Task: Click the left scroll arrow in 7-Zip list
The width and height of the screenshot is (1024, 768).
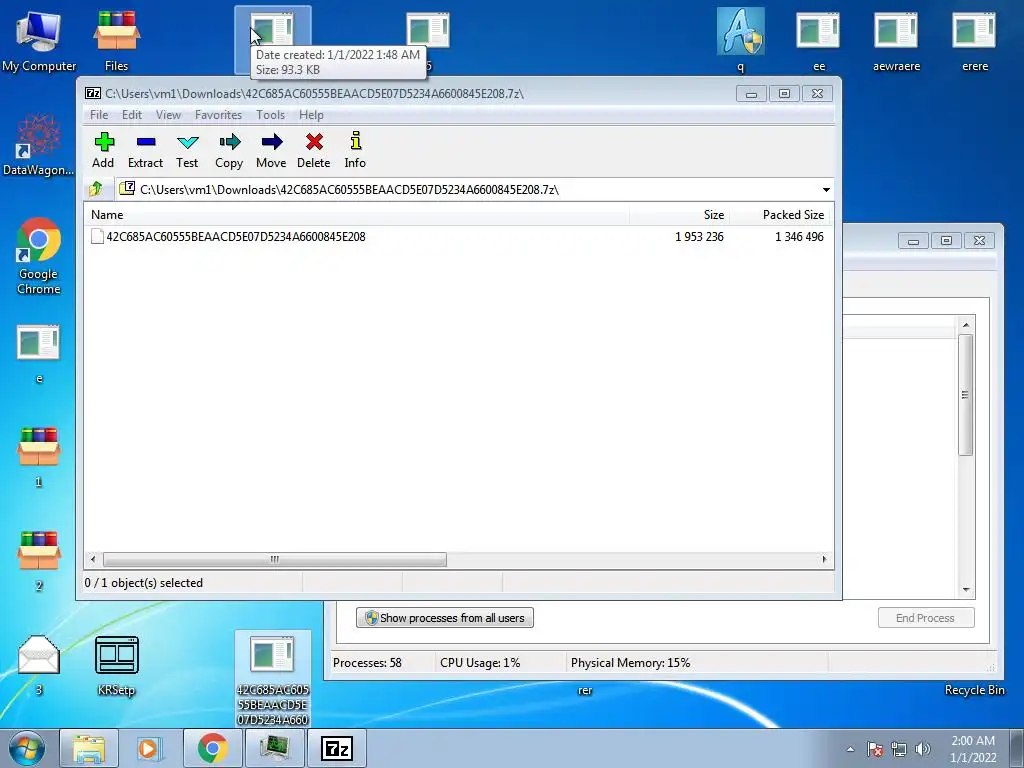Action: click(93, 560)
